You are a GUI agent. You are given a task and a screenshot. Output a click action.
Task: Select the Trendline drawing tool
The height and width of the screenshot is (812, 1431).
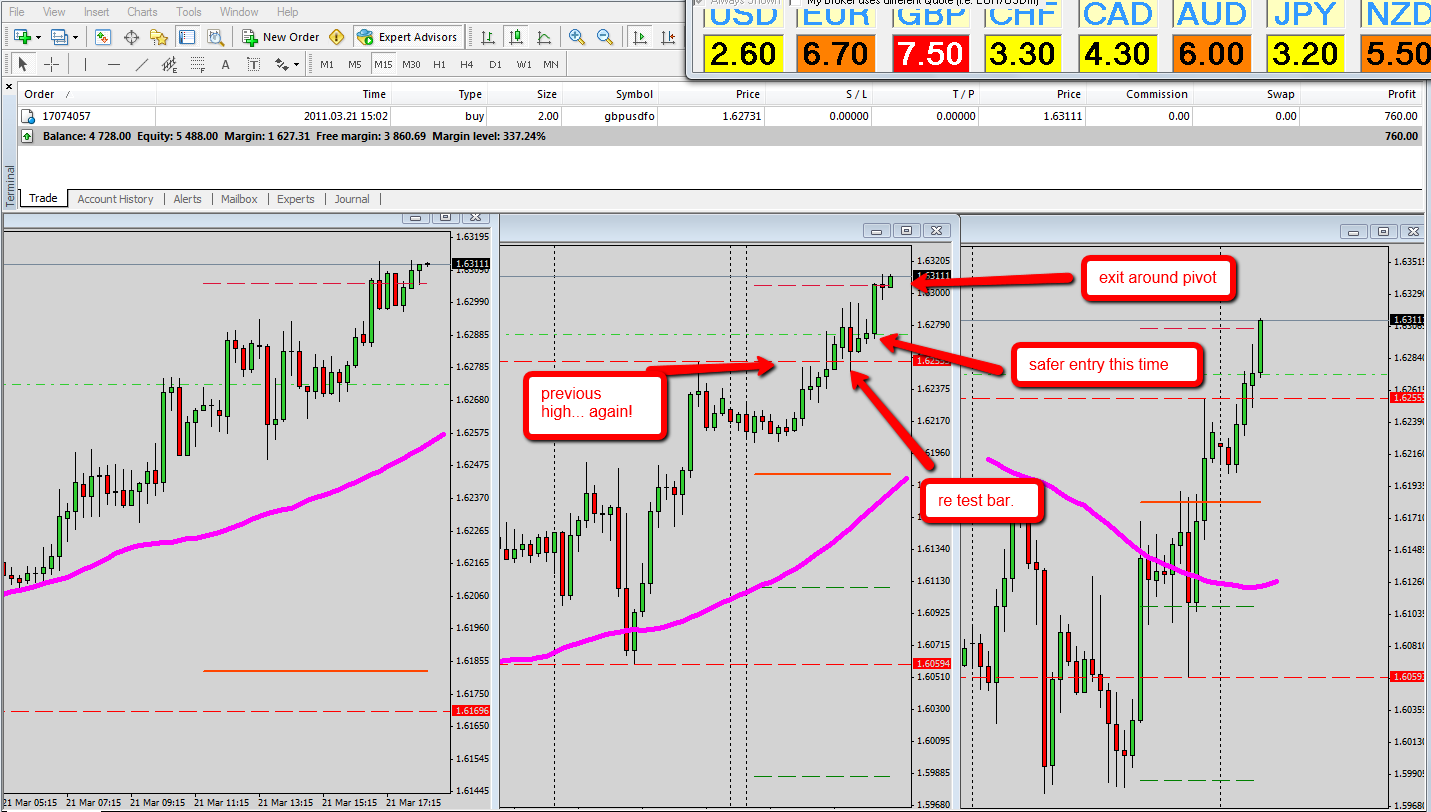click(x=142, y=64)
